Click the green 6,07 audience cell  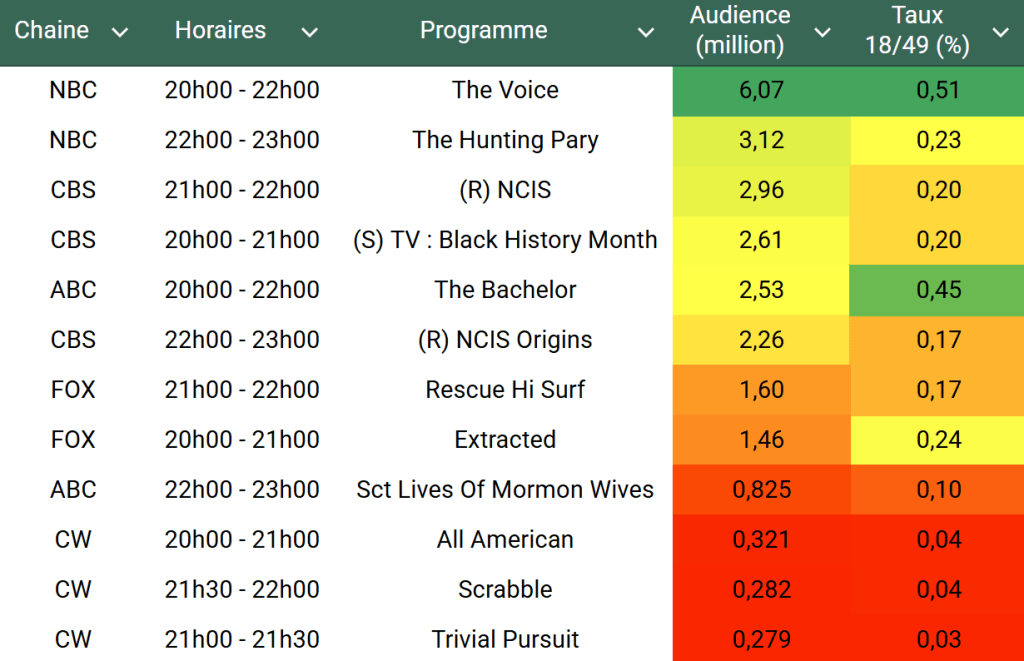click(x=761, y=90)
